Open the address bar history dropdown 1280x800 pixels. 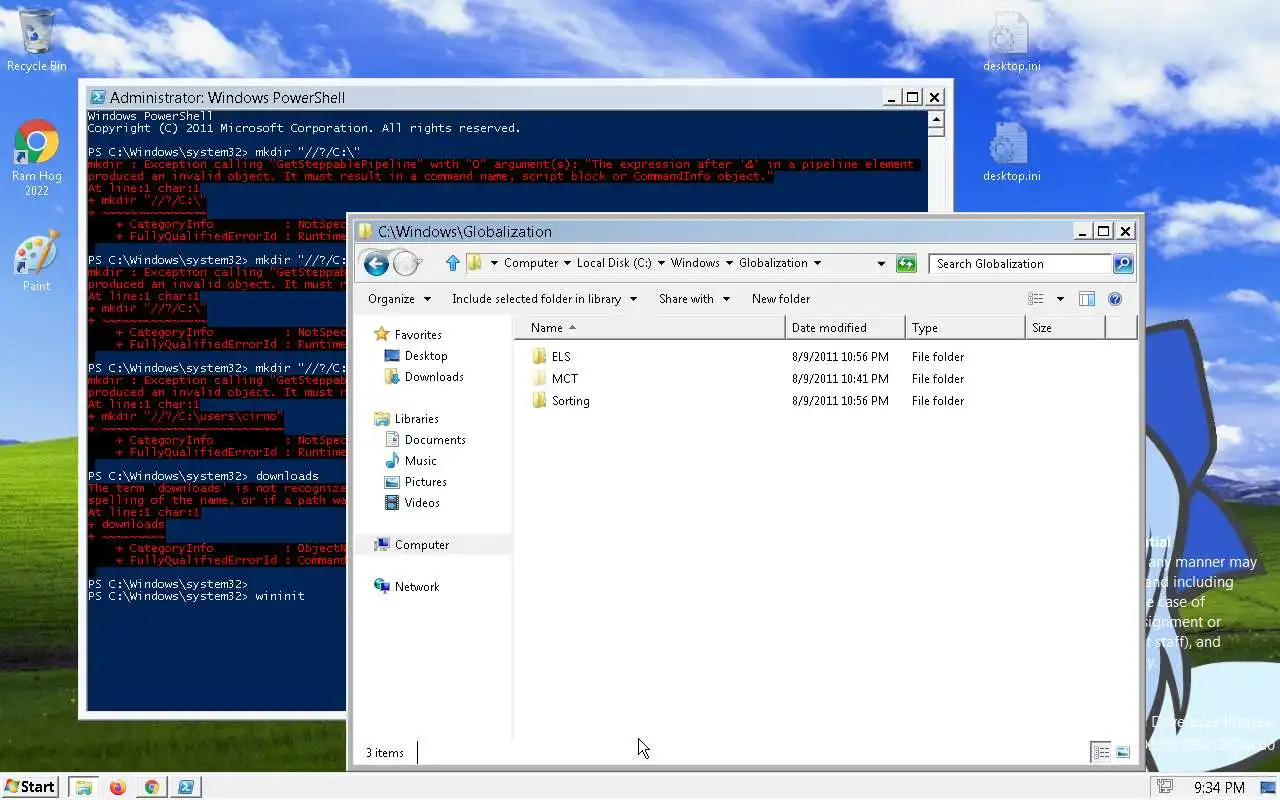tap(881, 264)
